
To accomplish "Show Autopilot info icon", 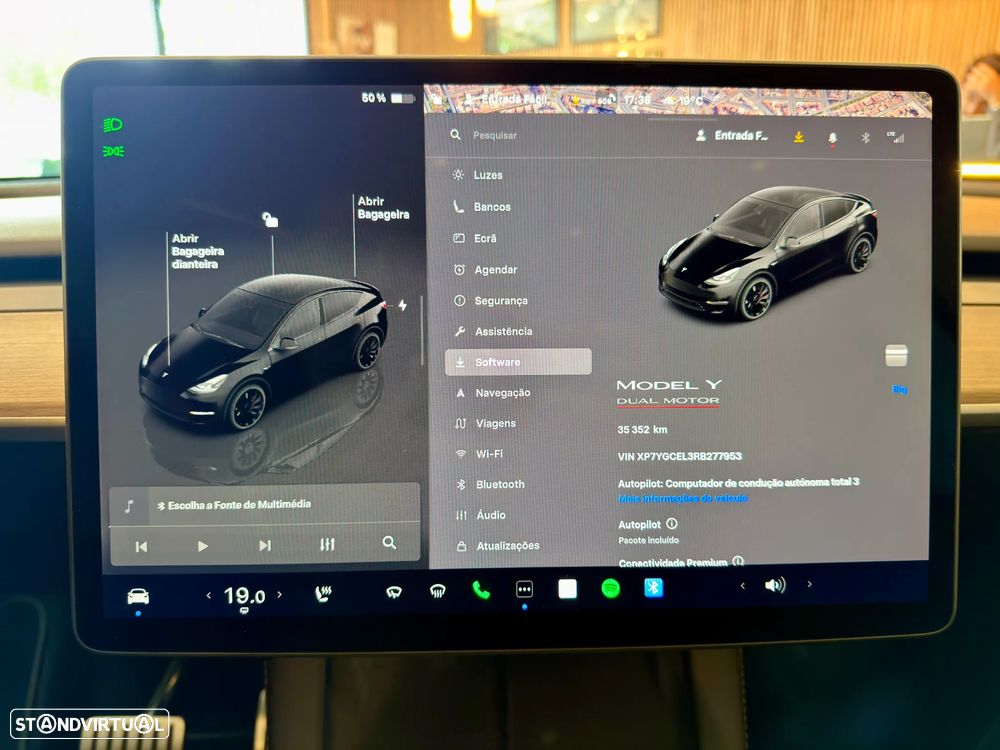I will tap(672, 523).
